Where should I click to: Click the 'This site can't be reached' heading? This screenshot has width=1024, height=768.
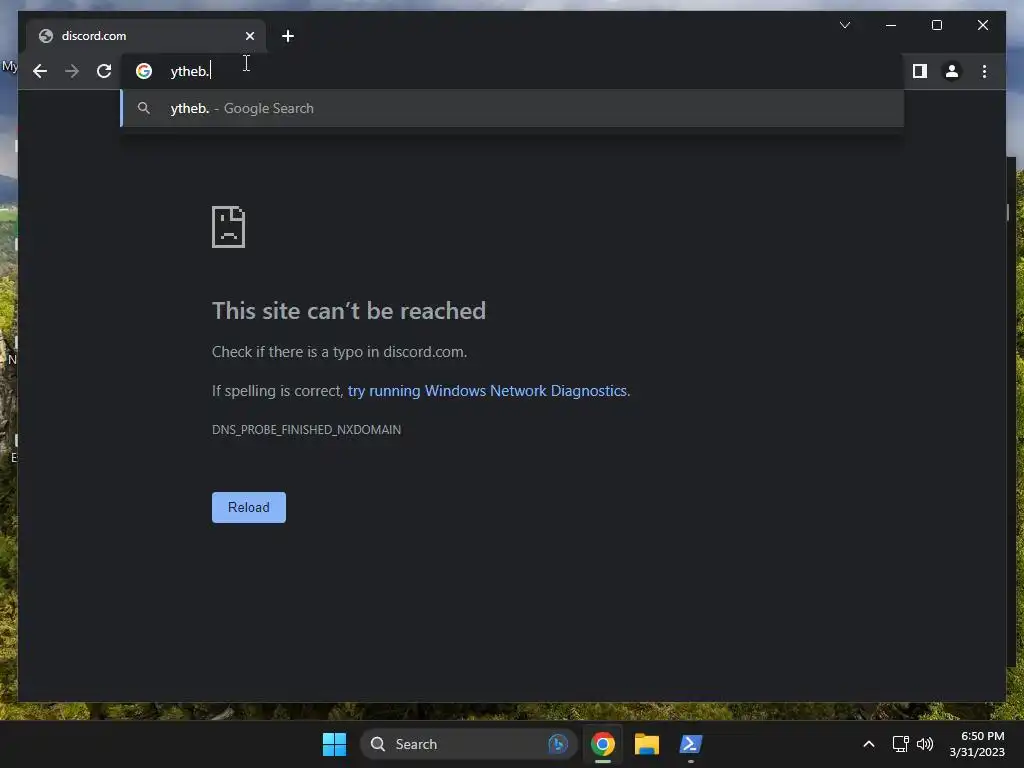pos(349,311)
